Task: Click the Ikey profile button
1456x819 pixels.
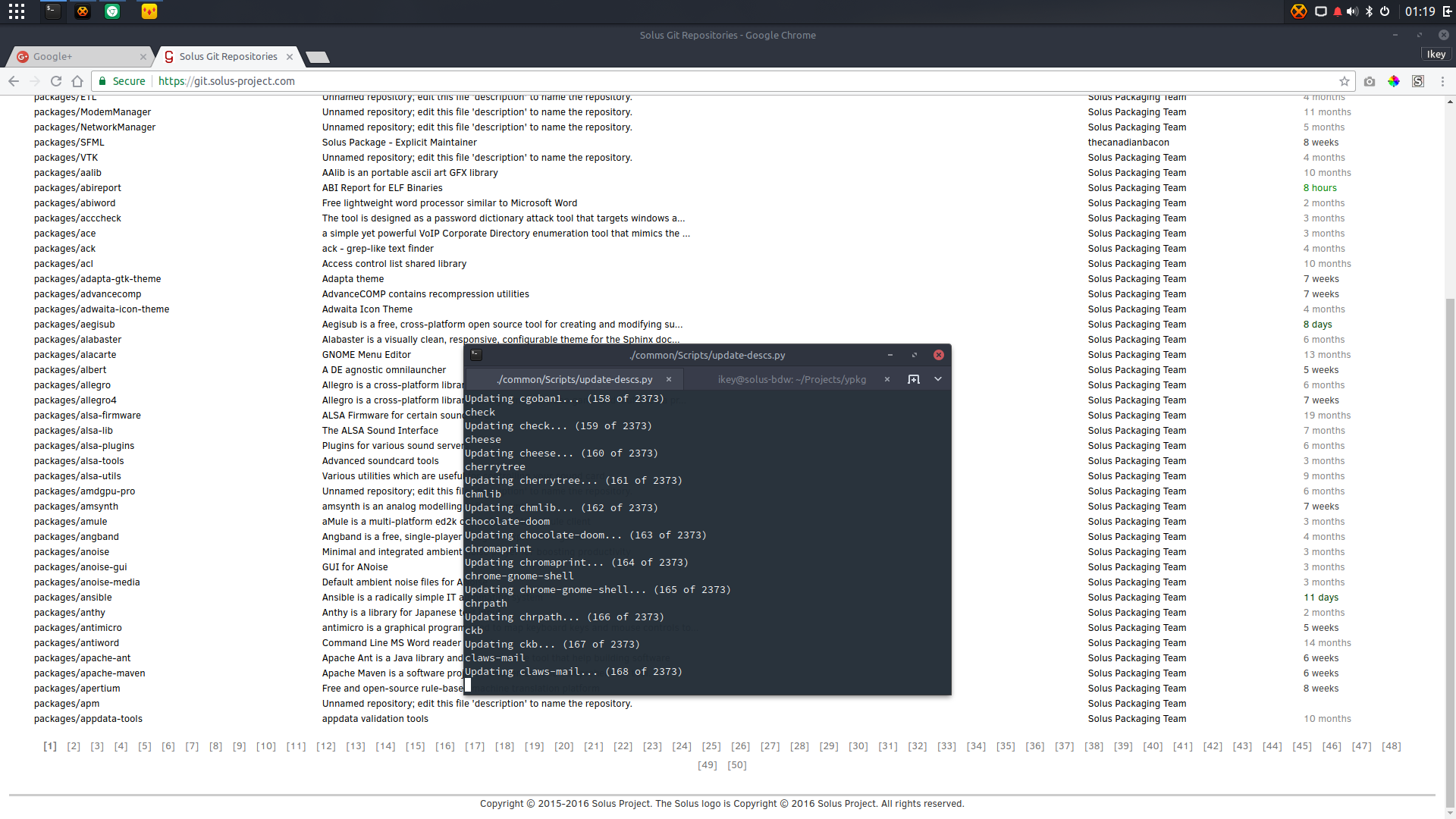Action: (1436, 54)
